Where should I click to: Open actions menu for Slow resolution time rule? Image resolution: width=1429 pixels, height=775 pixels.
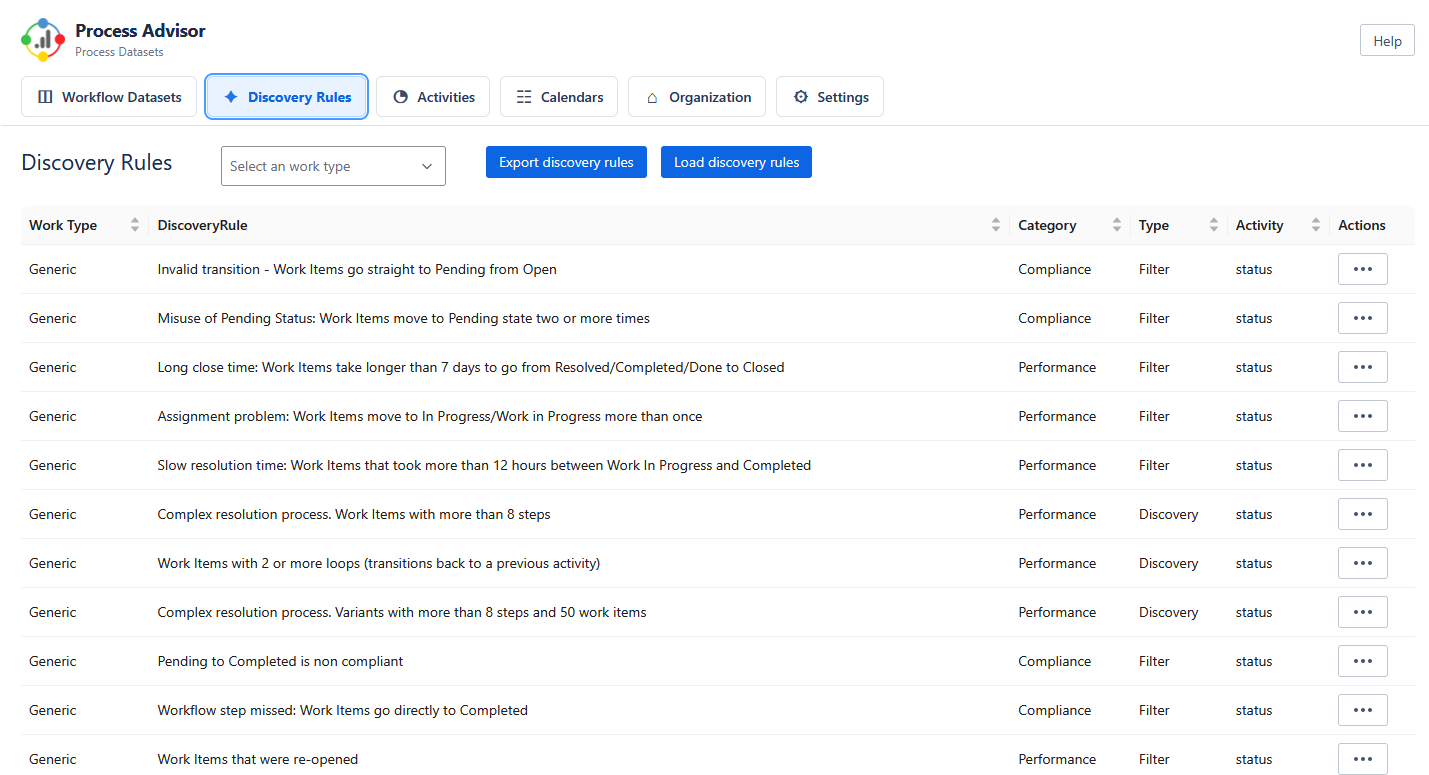(1362, 465)
